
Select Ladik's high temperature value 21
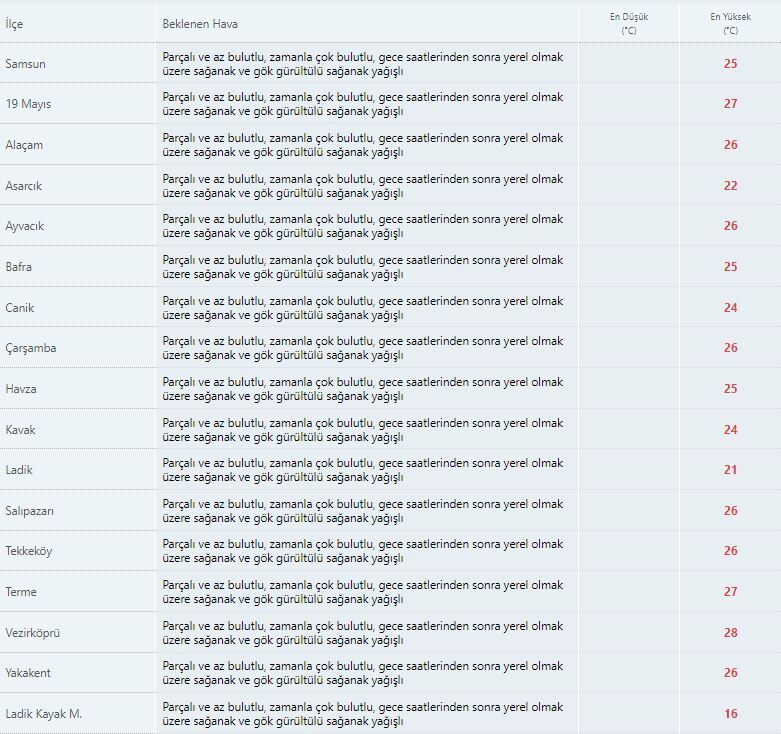coord(730,470)
